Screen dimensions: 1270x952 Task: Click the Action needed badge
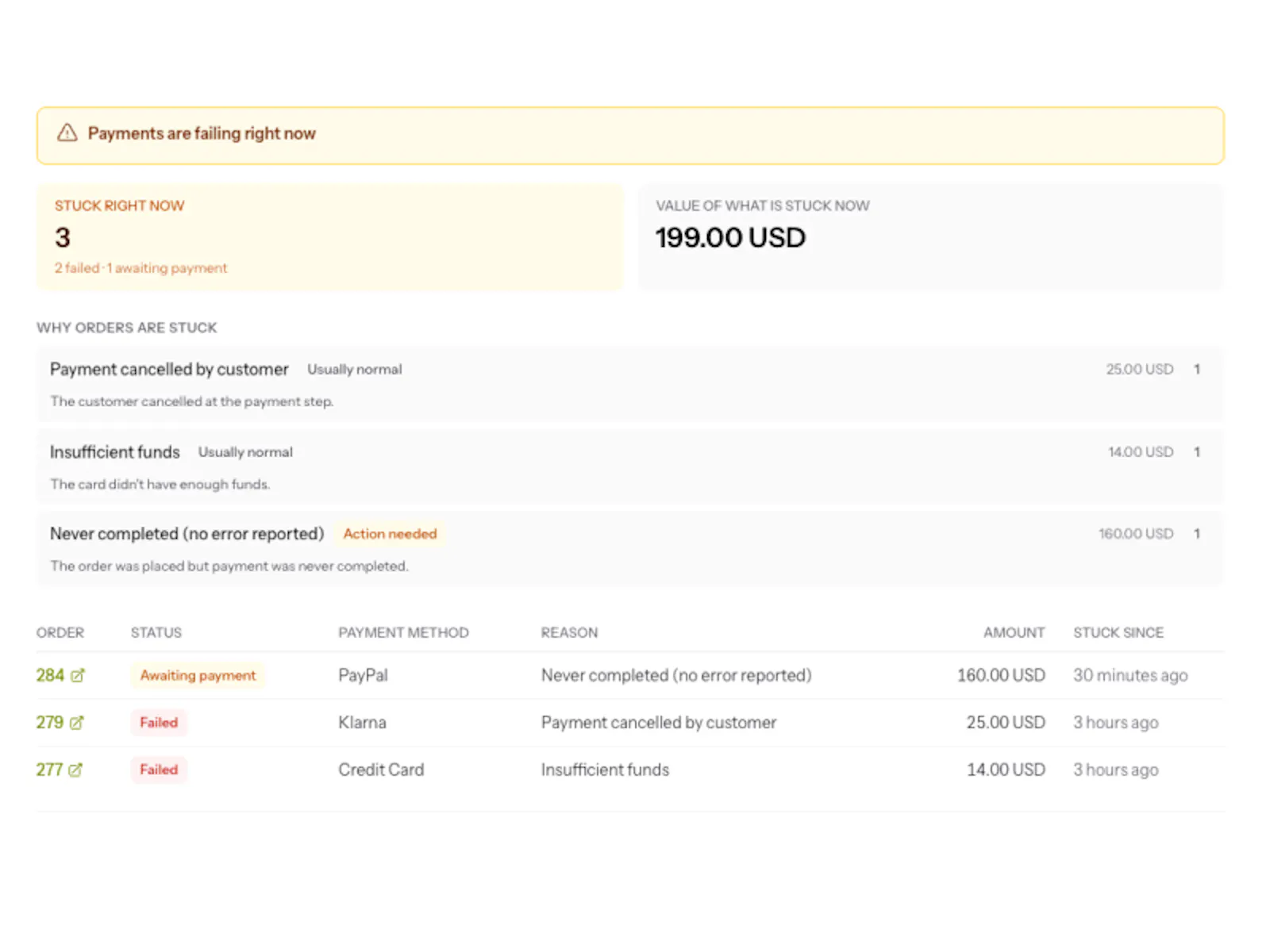390,534
